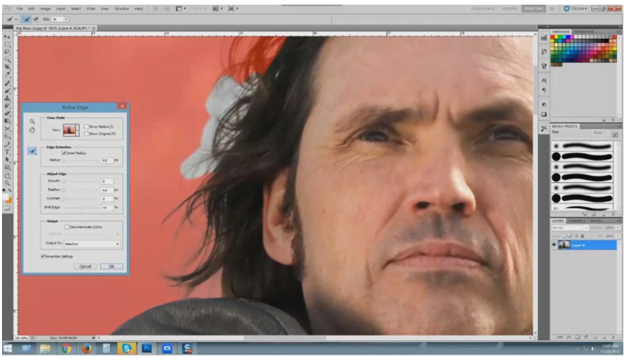Launch Skype from the Windows taskbar
The width and height of the screenshot is (628, 360).
[127, 348]
